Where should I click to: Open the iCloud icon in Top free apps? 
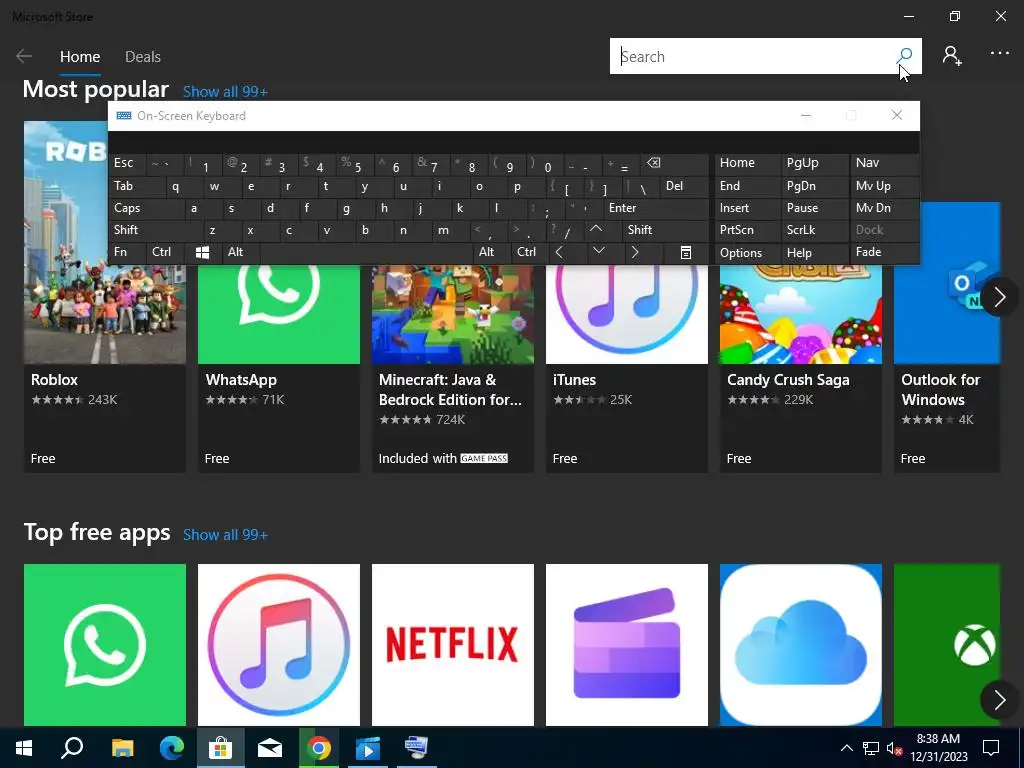point(801,645)
